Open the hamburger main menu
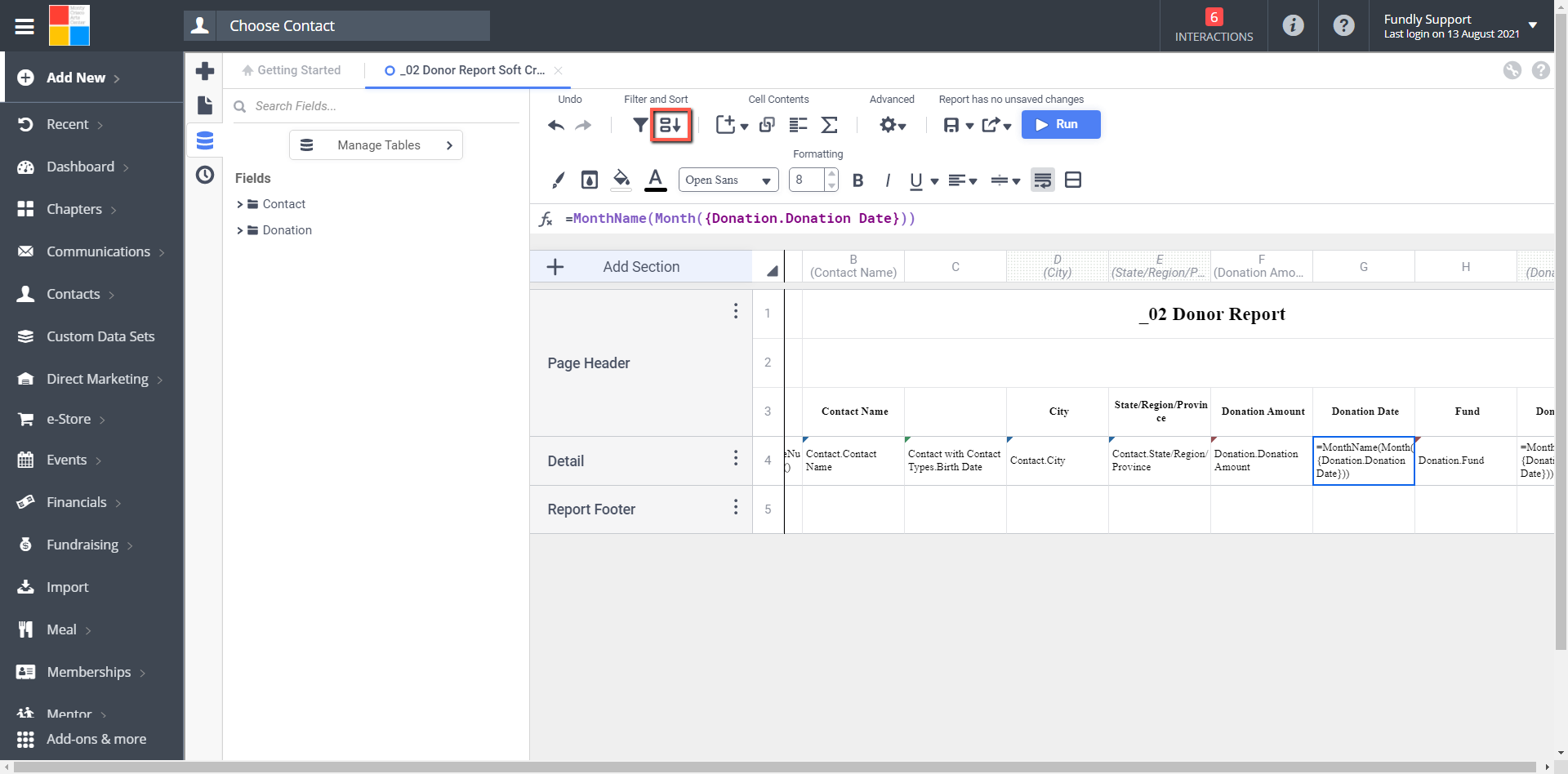The width and height of the screenshot is (1568, 774). click(x=24, y=26)
